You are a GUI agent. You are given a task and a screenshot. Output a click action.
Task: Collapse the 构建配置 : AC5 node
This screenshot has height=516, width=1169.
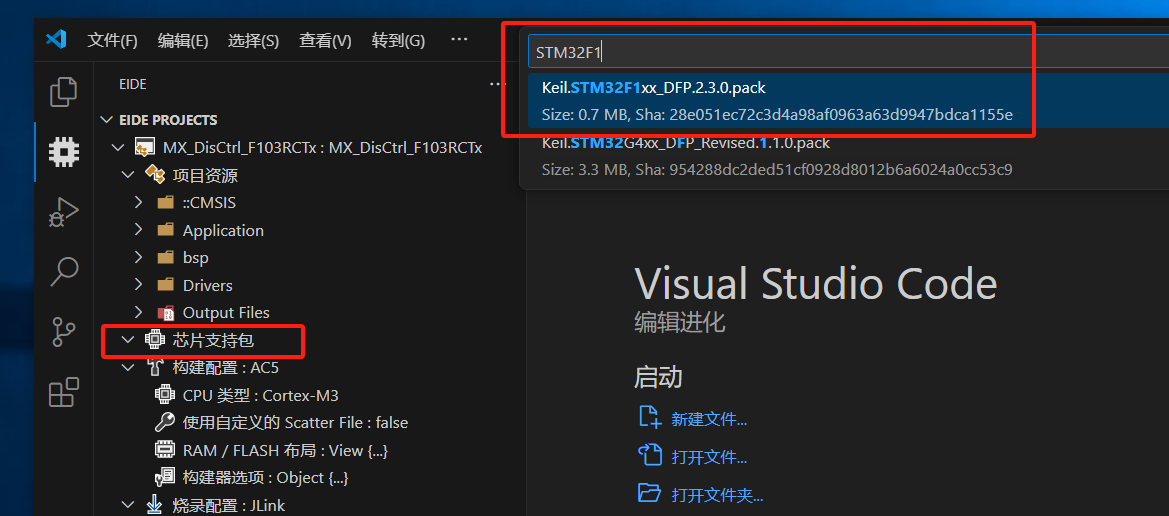click(x=128, y=368)
